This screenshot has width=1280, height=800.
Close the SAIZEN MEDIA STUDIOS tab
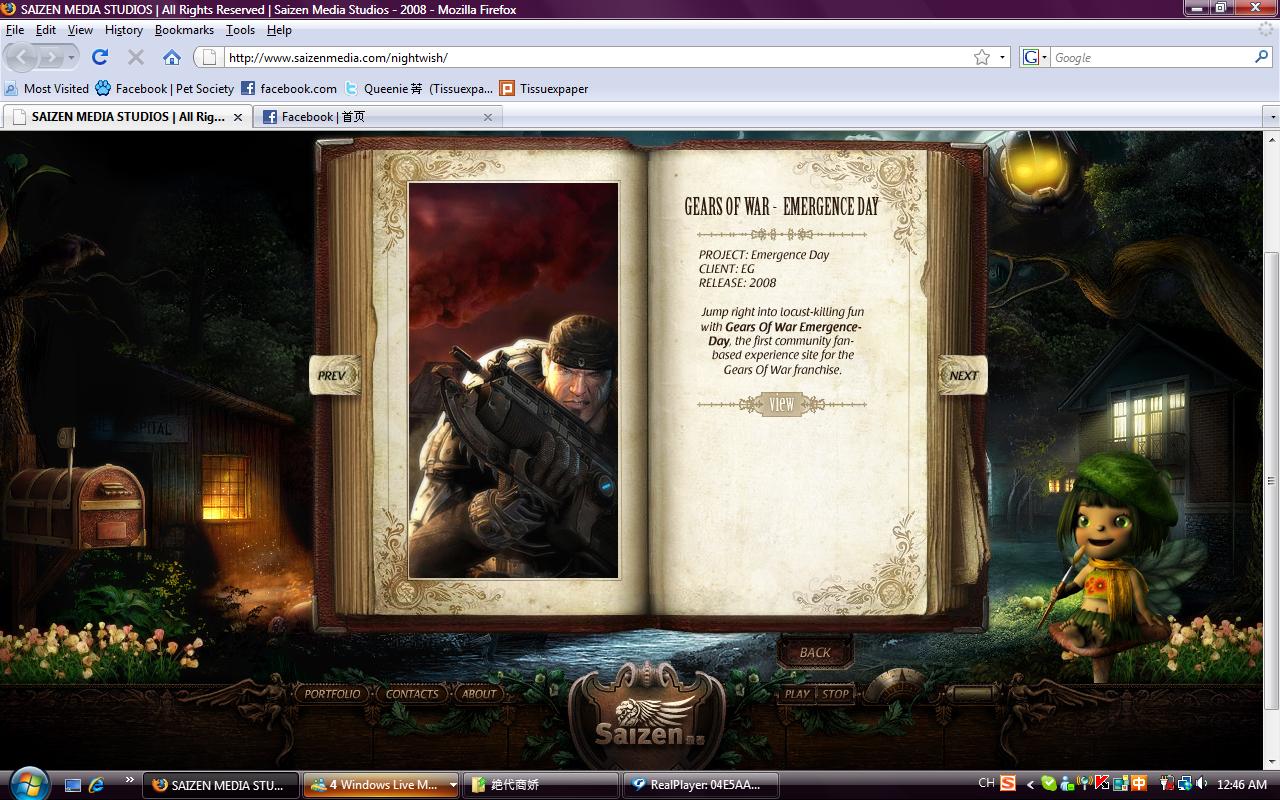(238, 117)
